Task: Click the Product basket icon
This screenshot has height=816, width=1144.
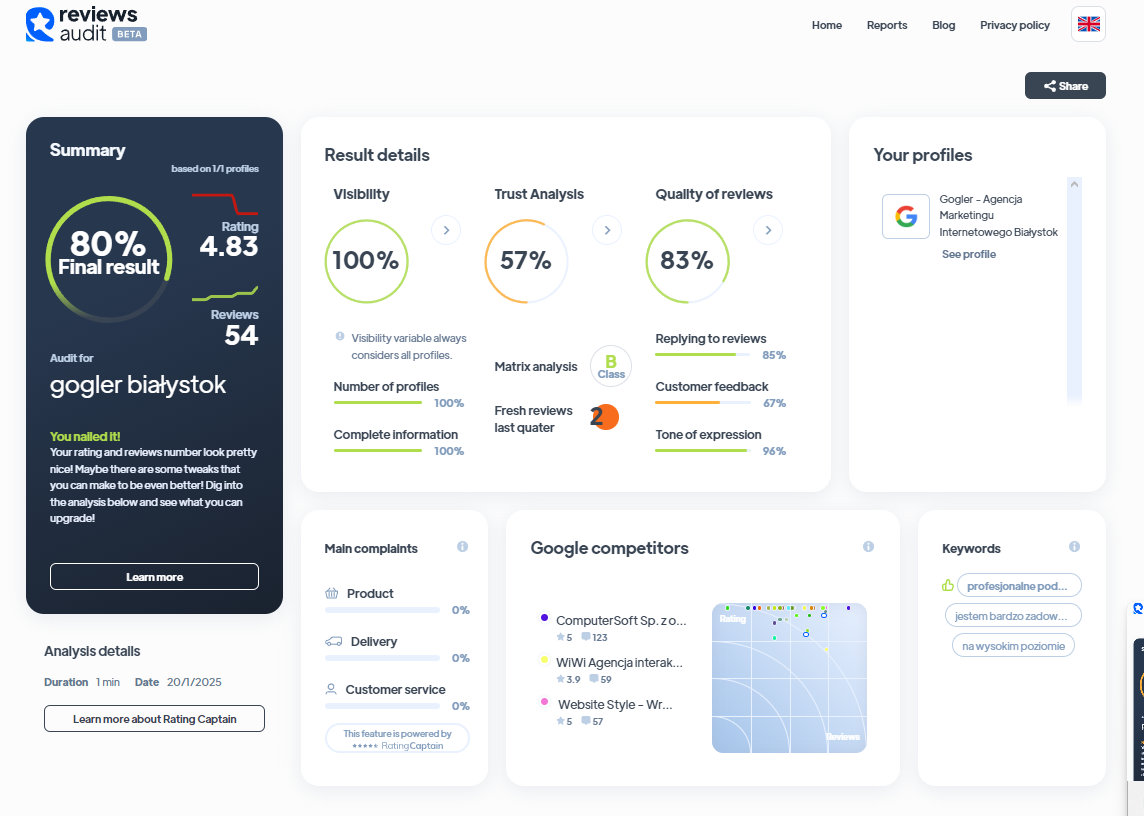Action: coord(332,593)
